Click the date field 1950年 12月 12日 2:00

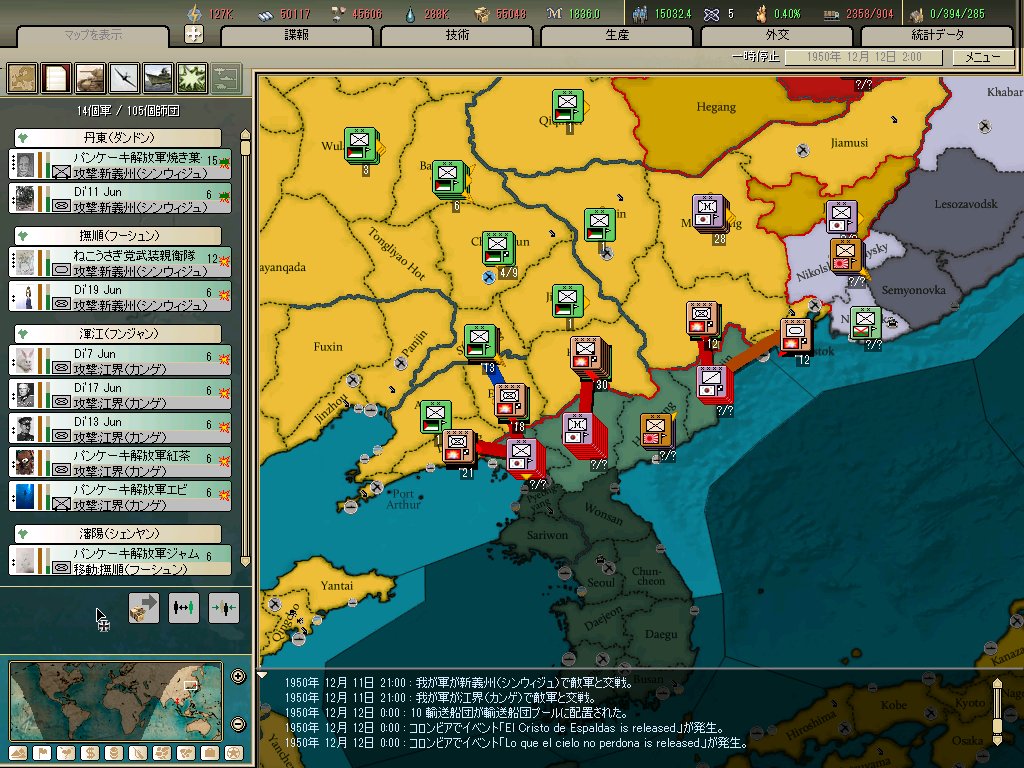[x=863, y=57]
